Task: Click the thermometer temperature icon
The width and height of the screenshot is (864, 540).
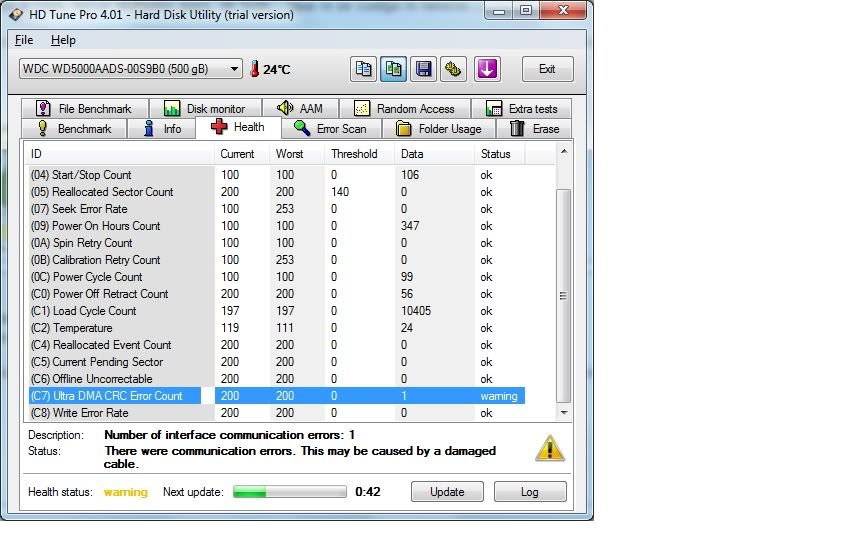Action: 254,69
